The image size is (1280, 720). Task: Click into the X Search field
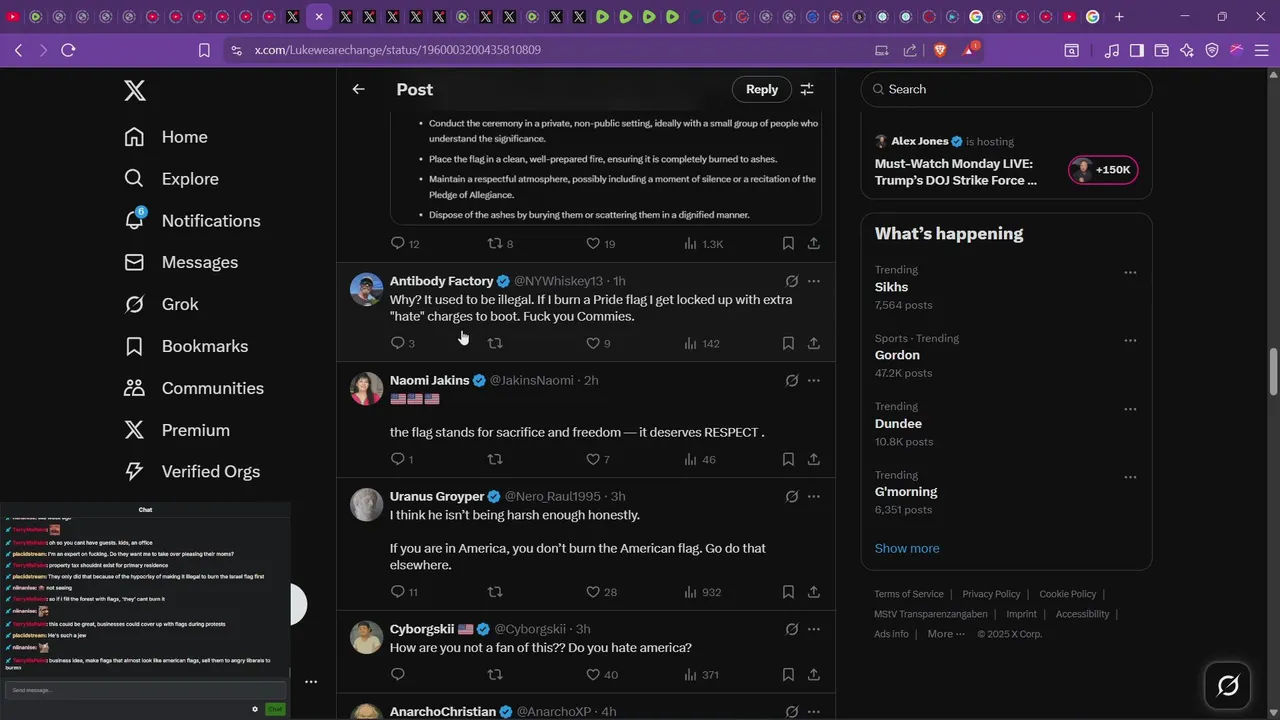pos(1006,89)
